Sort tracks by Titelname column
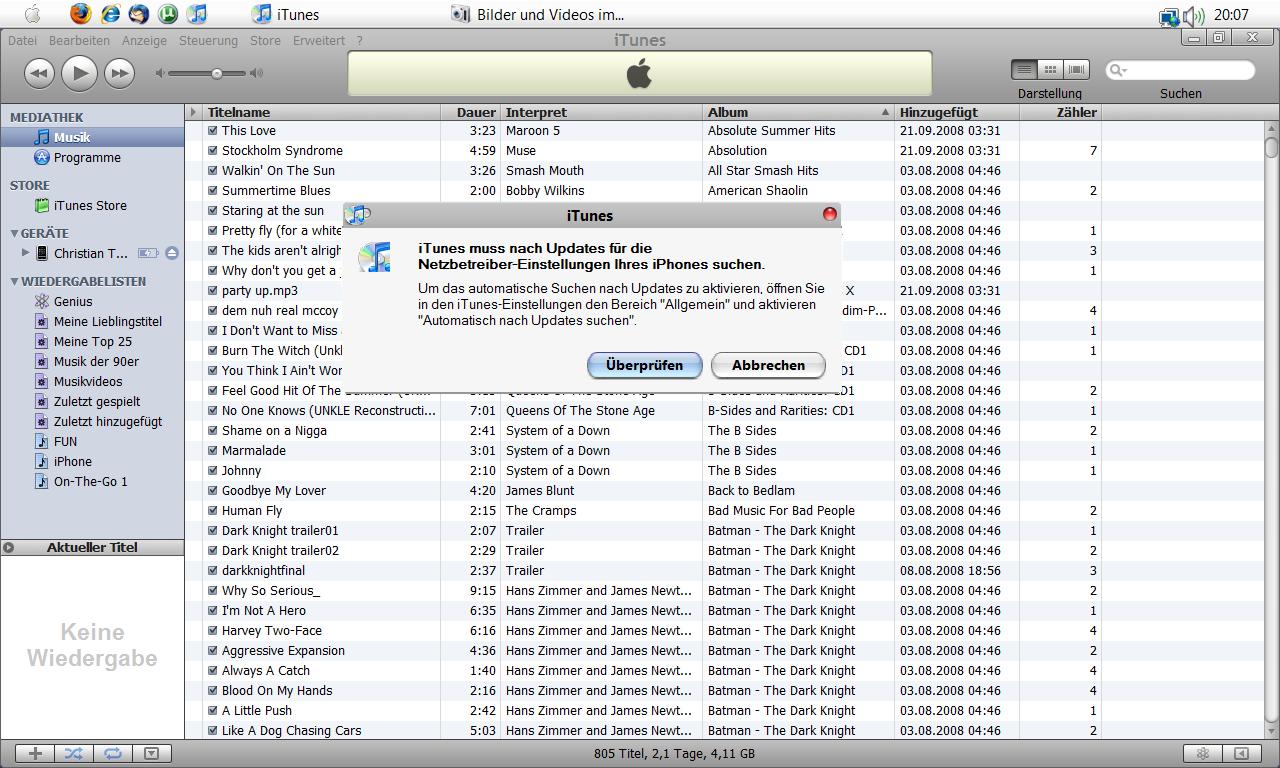This screenshot has height=768, width=1280. [x=321, y=112]
